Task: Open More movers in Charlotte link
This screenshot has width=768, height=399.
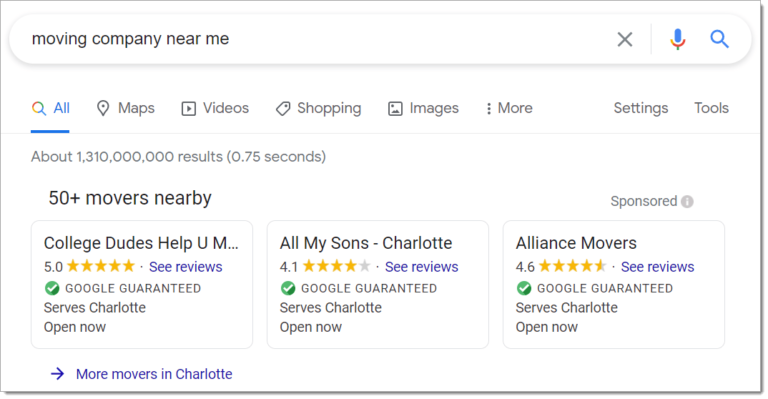Action: pyautogui.click(x=154, y=374)
